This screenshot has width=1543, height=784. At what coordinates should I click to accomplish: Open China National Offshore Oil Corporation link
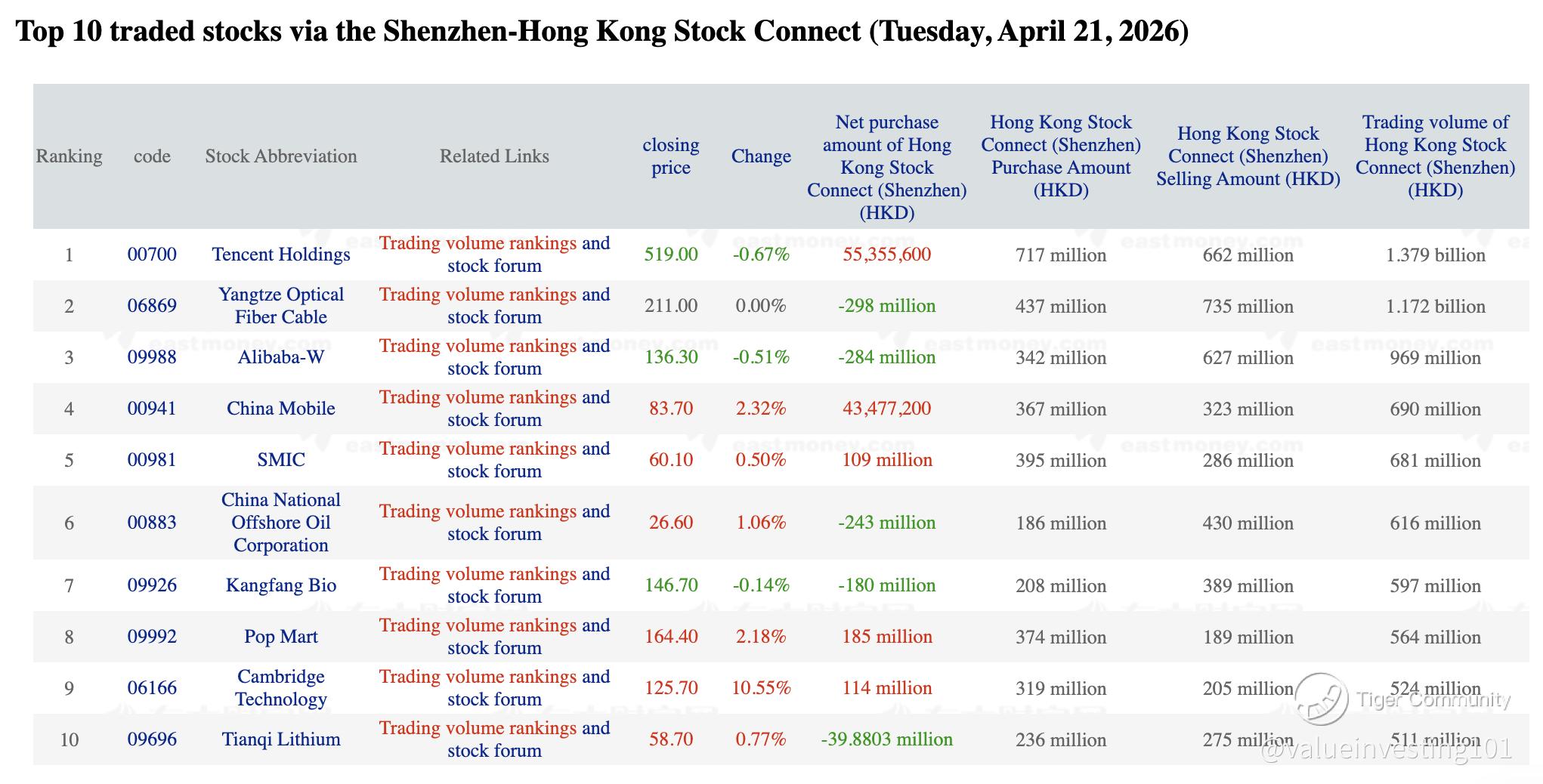281,523
